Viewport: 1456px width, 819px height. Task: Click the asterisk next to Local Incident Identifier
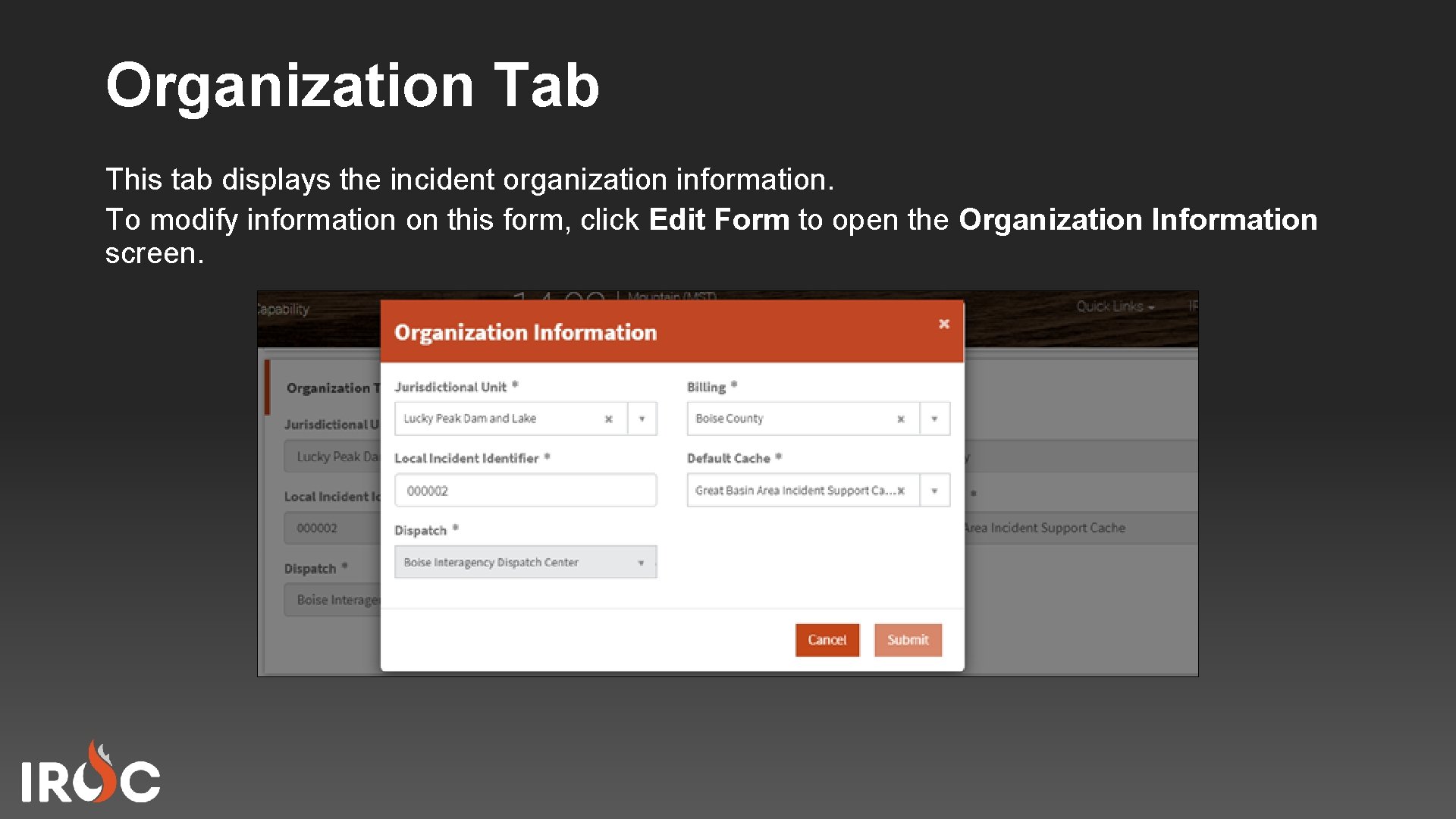[x=548, y=455]
